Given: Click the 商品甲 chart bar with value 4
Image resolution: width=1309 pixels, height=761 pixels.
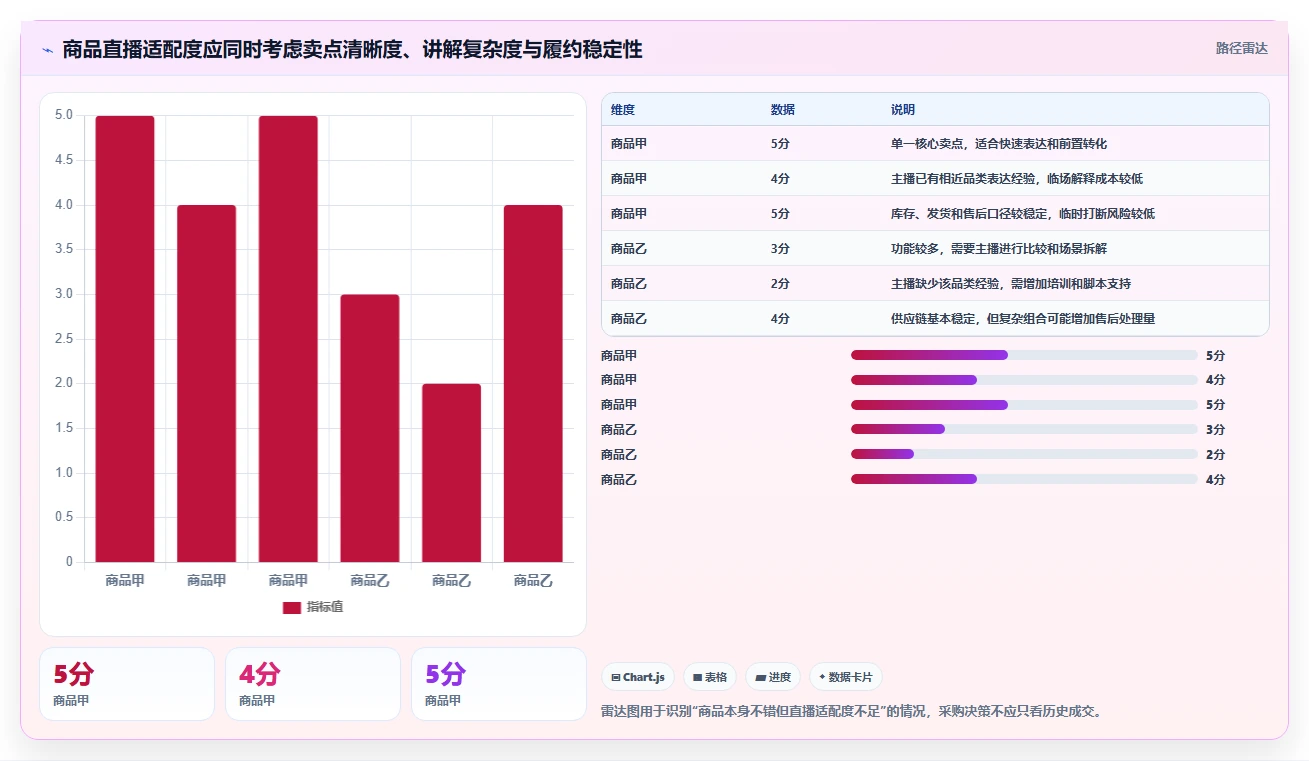Looking at the screenshot, I should pyautogui.click(x=207, y=383).
